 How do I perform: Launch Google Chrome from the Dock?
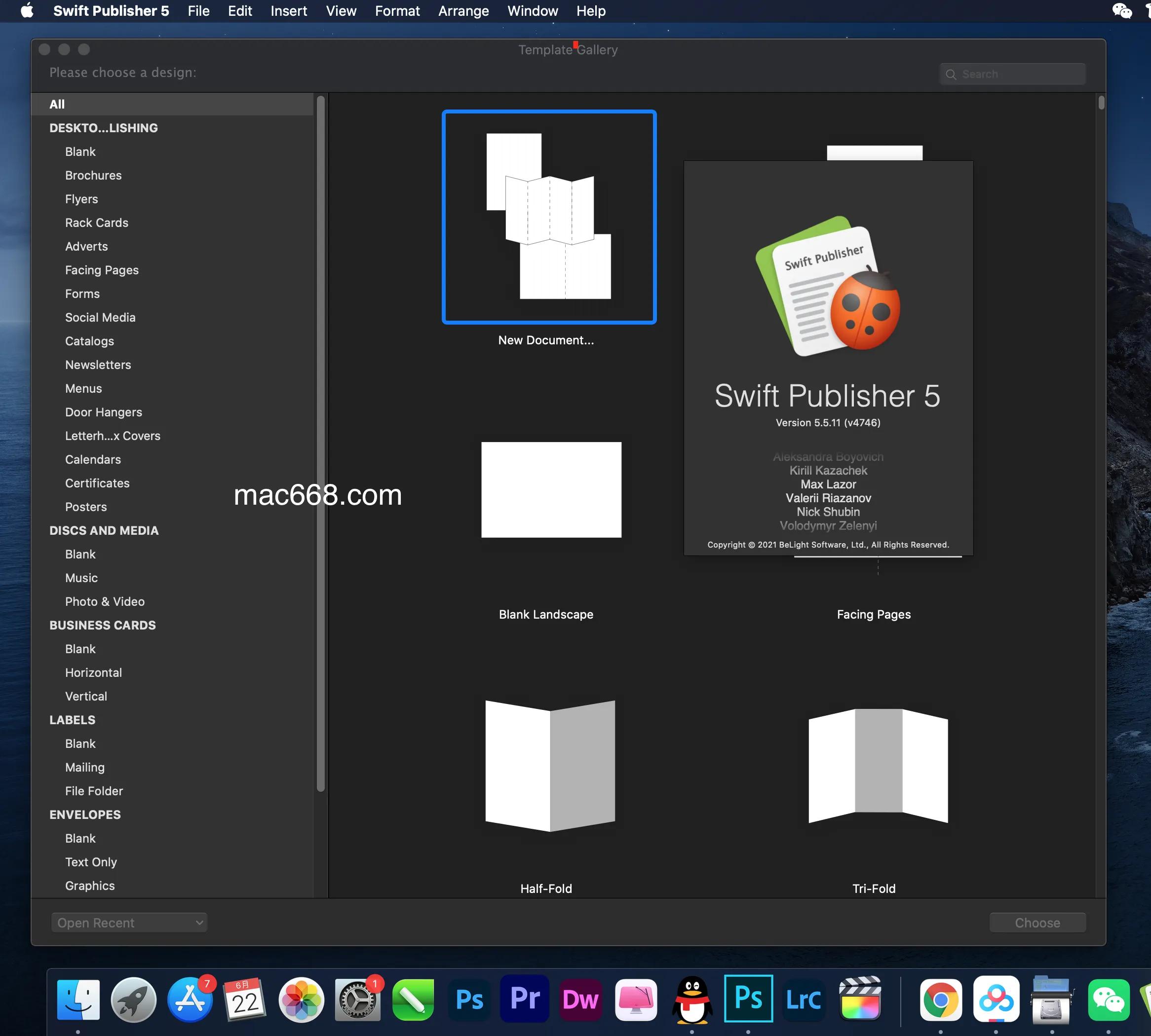click(940, 999)
